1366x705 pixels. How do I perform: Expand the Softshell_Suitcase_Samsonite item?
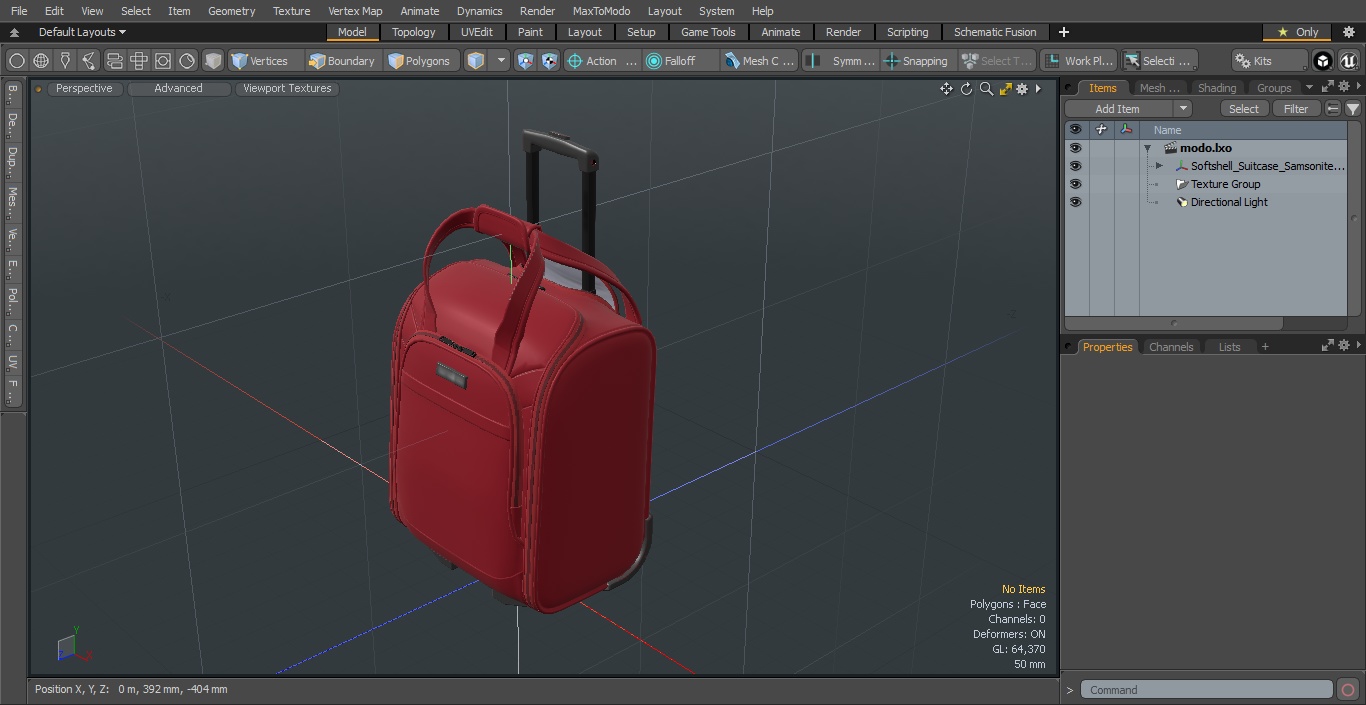pos(1159,166)
